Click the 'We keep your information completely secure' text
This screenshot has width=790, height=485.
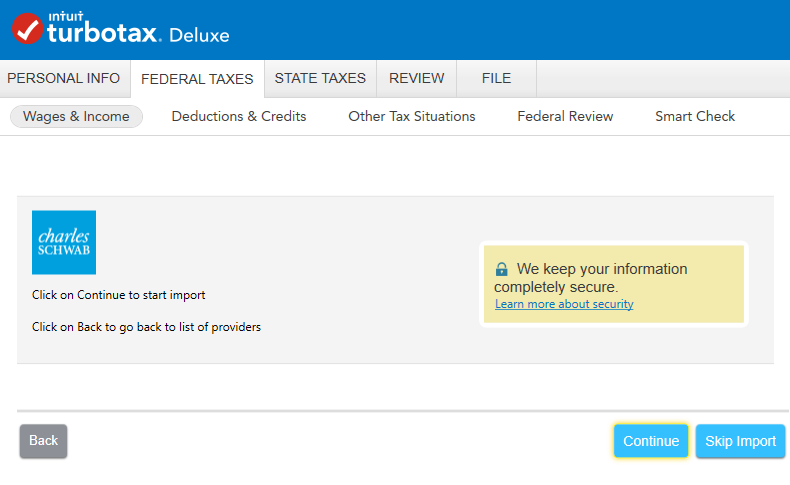590,278
